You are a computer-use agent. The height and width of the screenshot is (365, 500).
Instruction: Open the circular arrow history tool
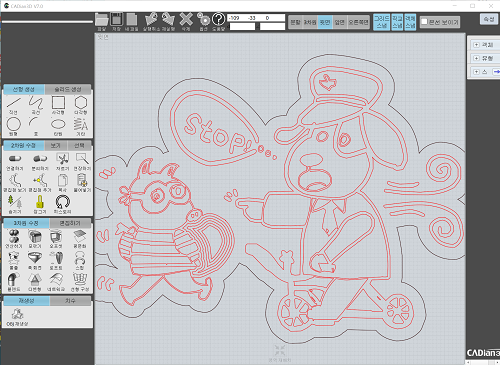pos(62,202)
